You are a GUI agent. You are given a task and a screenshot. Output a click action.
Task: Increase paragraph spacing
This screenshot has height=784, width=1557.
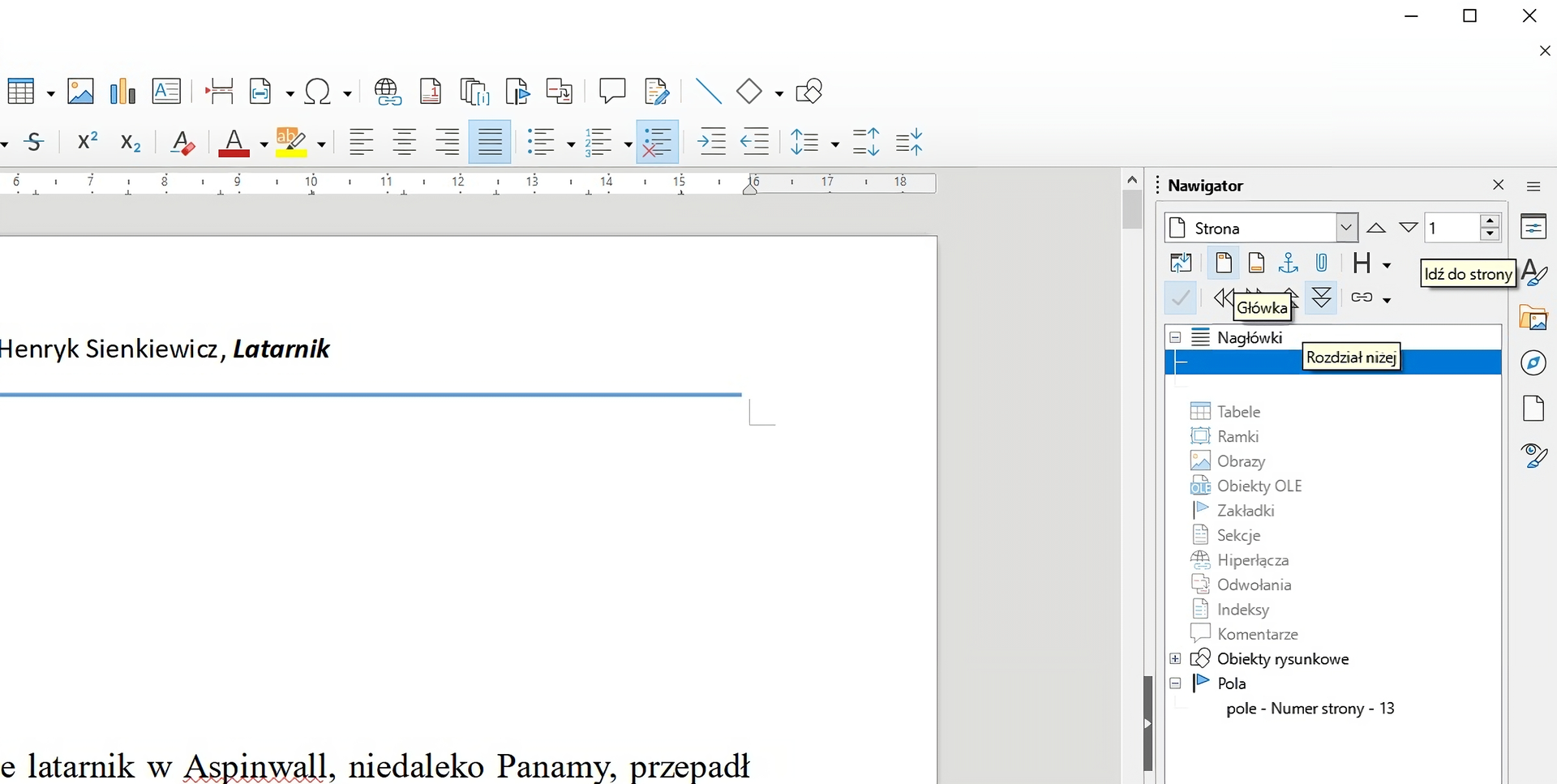pyautogui.click(x=866, y=143)
